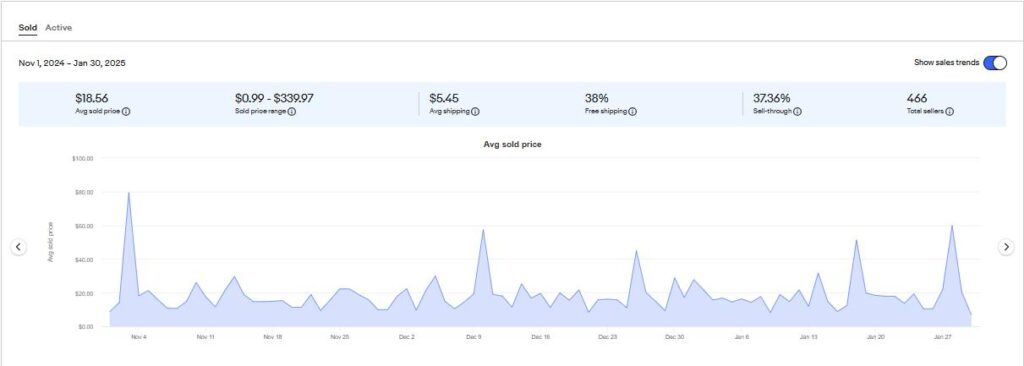Click the $0.00 y-axis label
The width and height of the screenshot is (1024, 366).
coord(86,327)
